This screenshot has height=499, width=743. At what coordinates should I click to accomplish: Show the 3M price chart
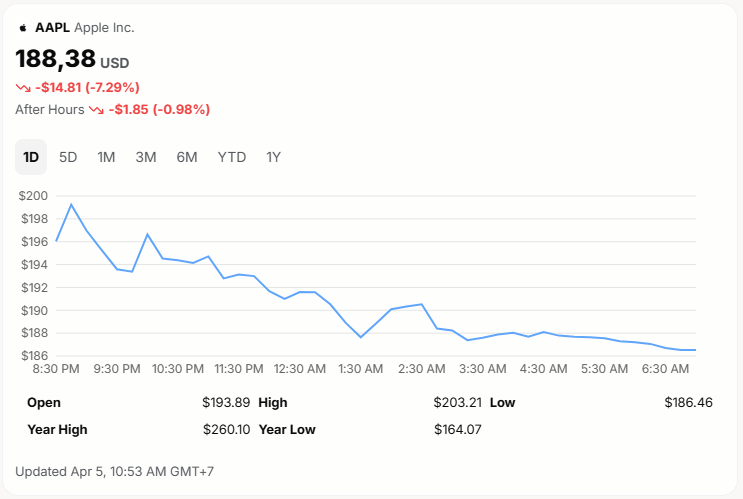click(146, 157)
